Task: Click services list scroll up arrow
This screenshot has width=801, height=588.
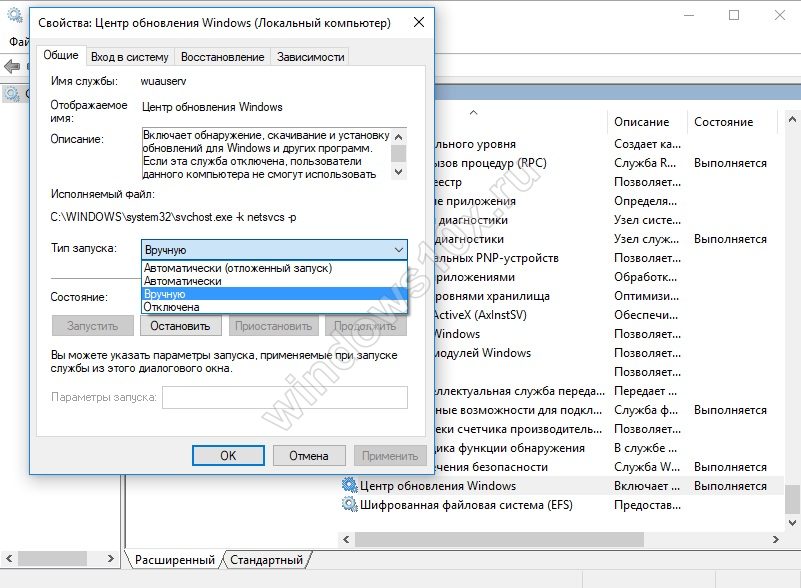Action: tap(792, 120)
